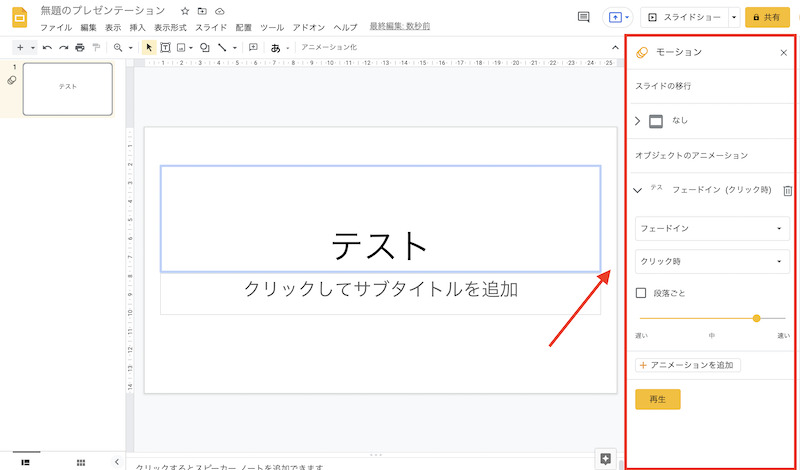
Task: Switch to grid view at bottom left
Action: pos(81,462)
